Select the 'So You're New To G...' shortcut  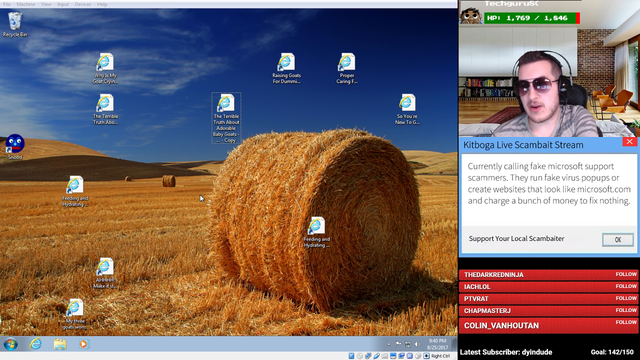pos(407,109)
